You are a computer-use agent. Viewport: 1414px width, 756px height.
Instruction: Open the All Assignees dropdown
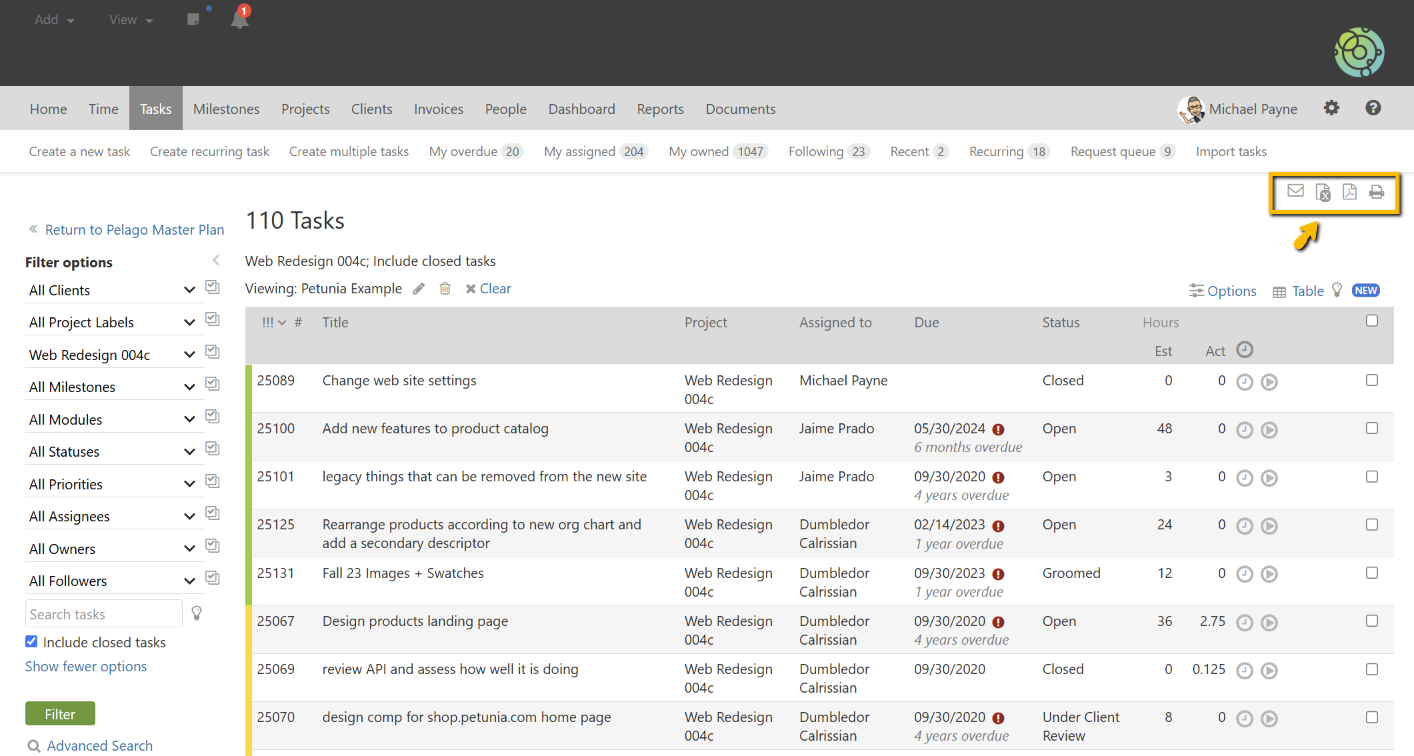coord(189,515)
